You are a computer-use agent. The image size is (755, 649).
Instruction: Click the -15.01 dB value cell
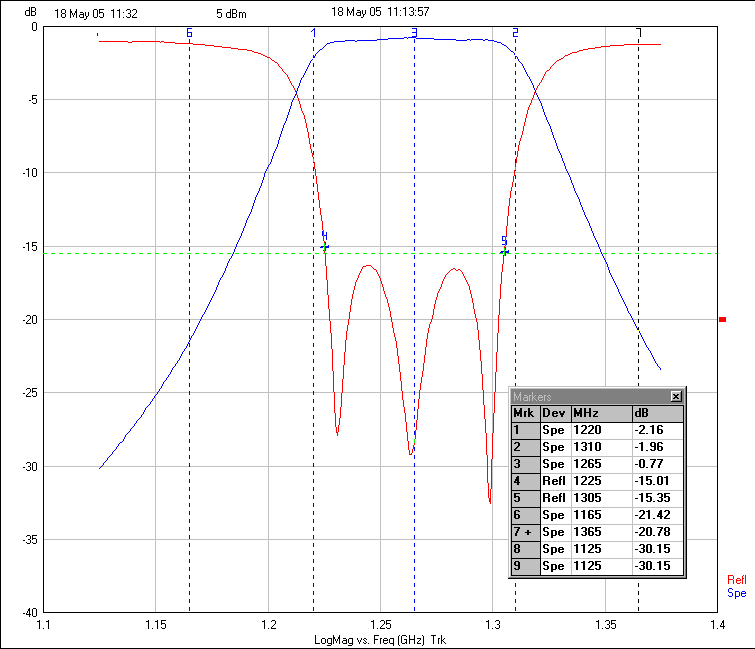point(658,481)
